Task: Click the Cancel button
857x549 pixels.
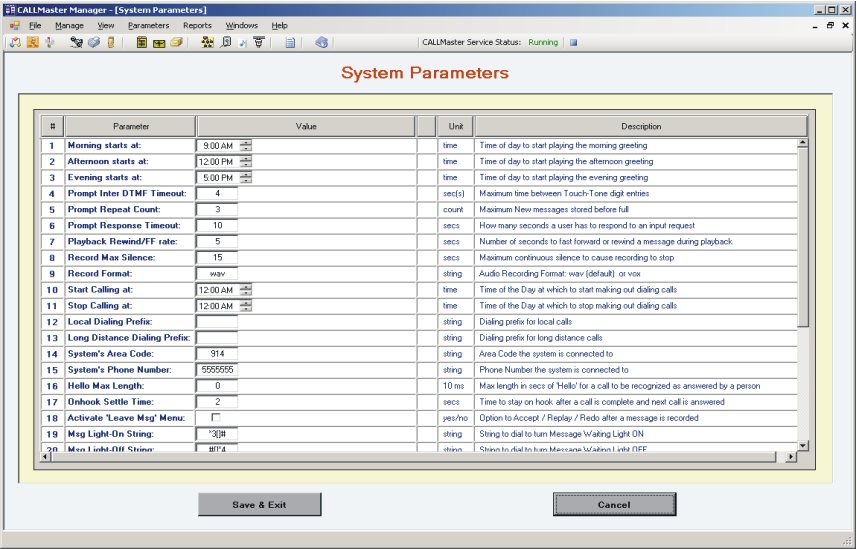Action: (x=614, y=504)
